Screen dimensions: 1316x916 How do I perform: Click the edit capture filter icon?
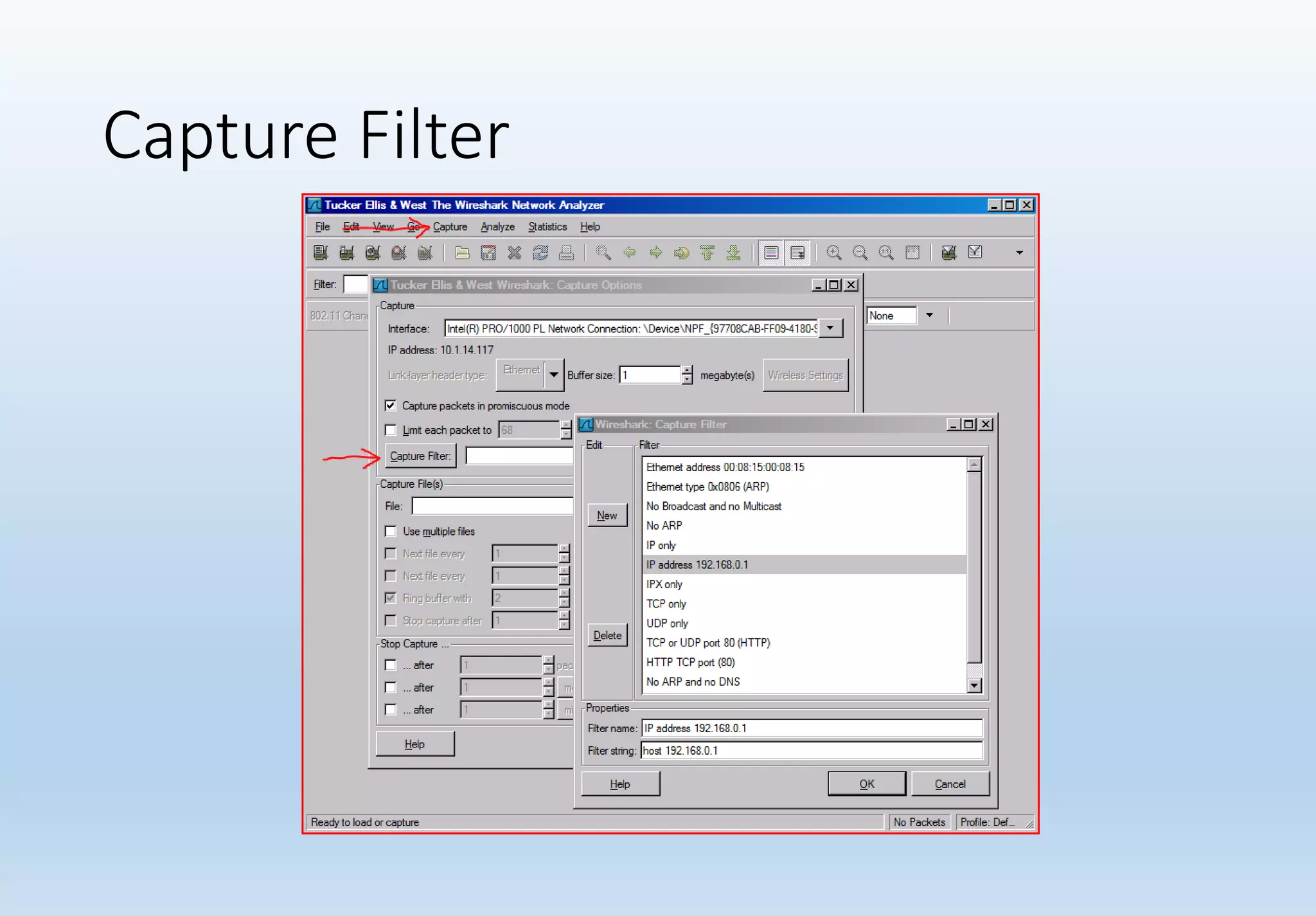tap(948, 253)
